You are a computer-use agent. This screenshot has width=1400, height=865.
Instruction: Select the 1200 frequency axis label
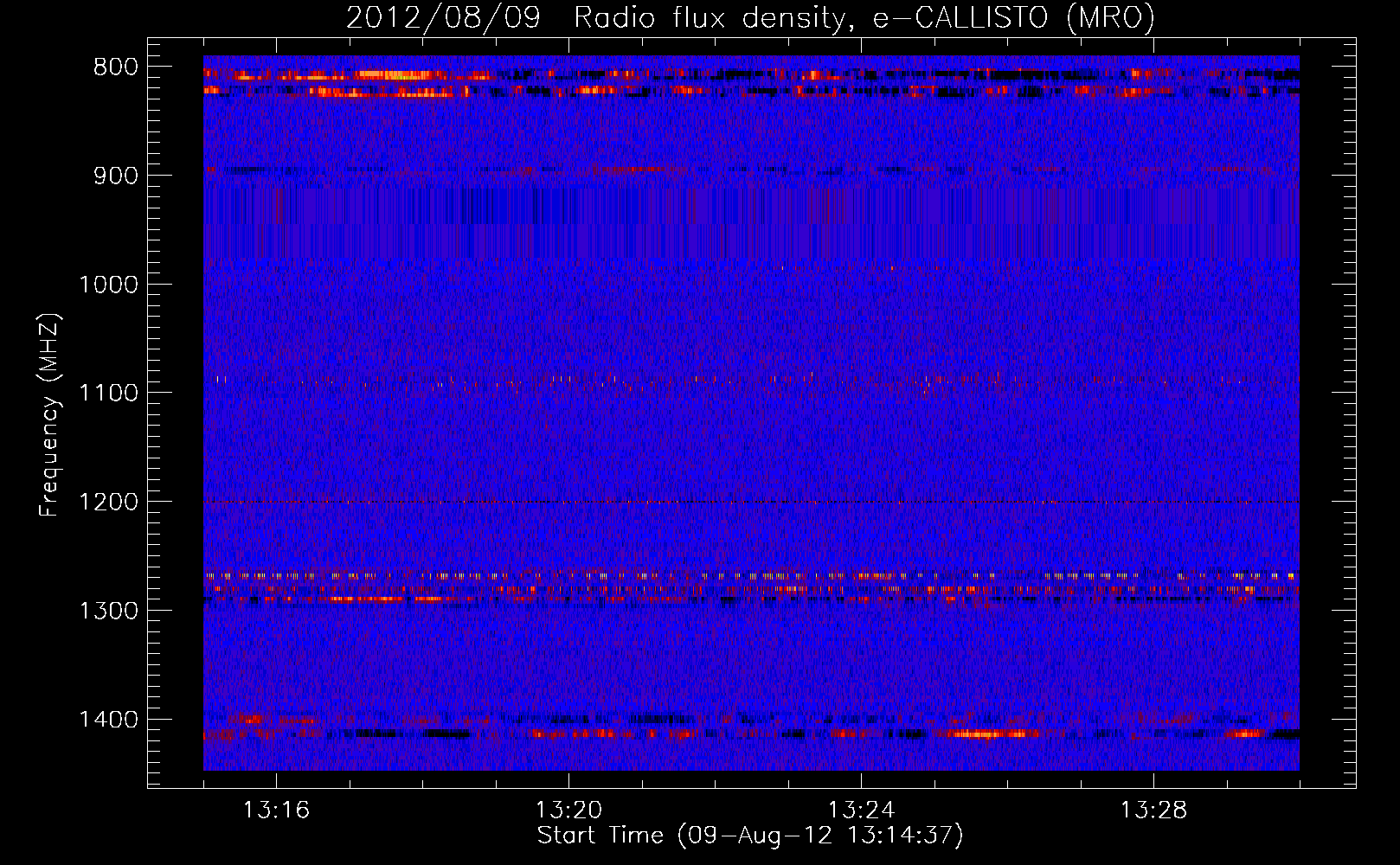point(109,502)
